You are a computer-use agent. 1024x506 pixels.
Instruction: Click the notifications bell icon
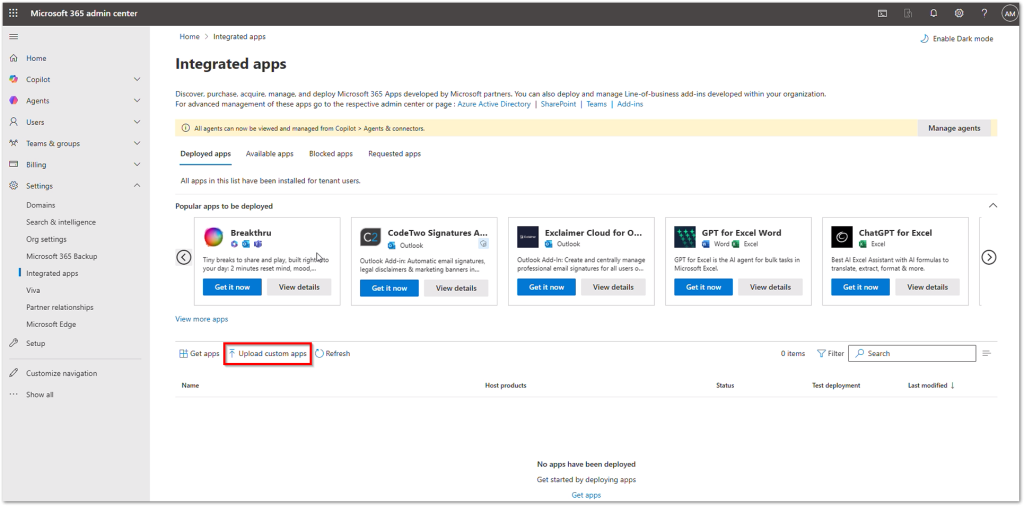(x=933, y=13)
